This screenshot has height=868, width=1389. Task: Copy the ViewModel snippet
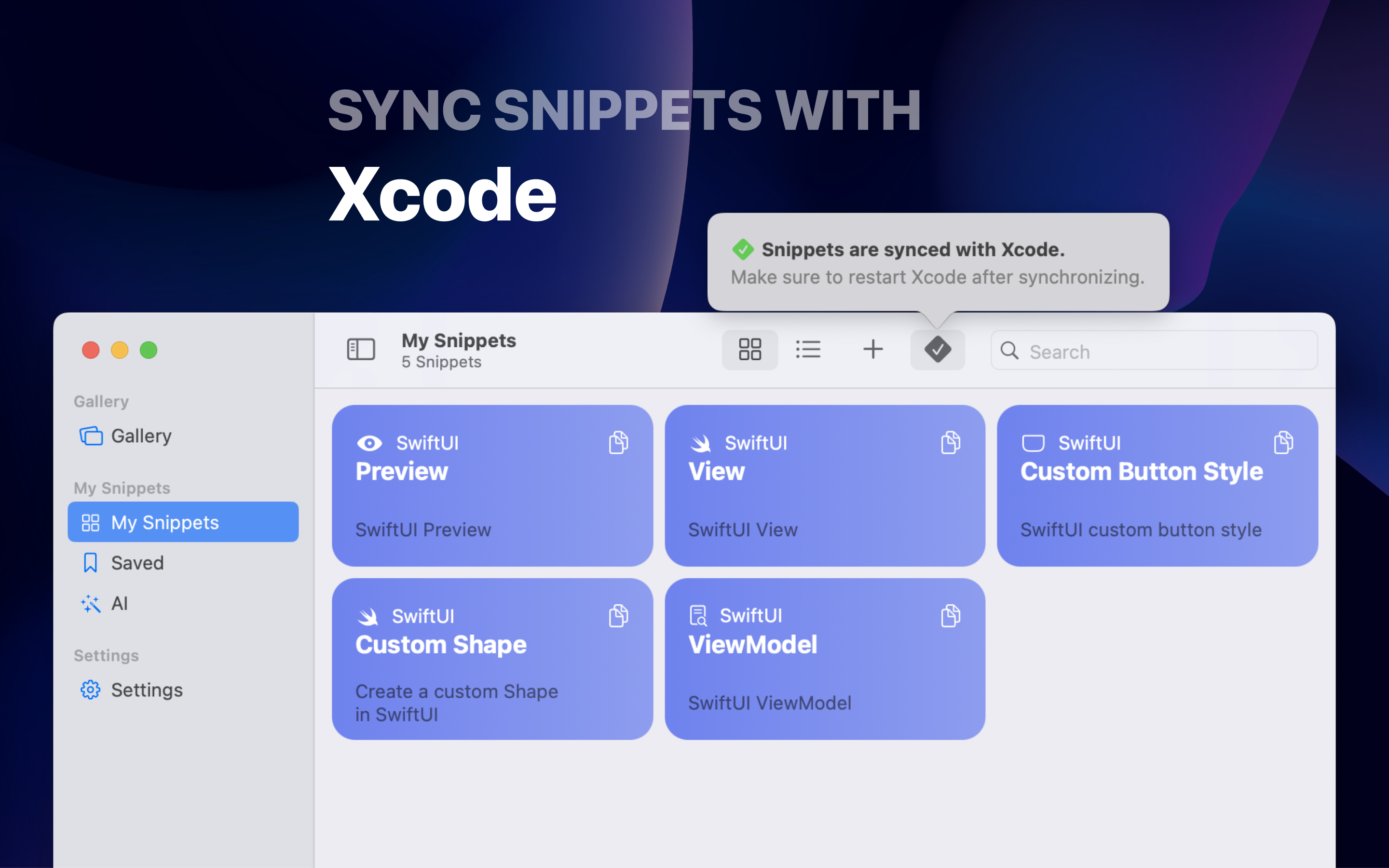(x=951, y=615)
